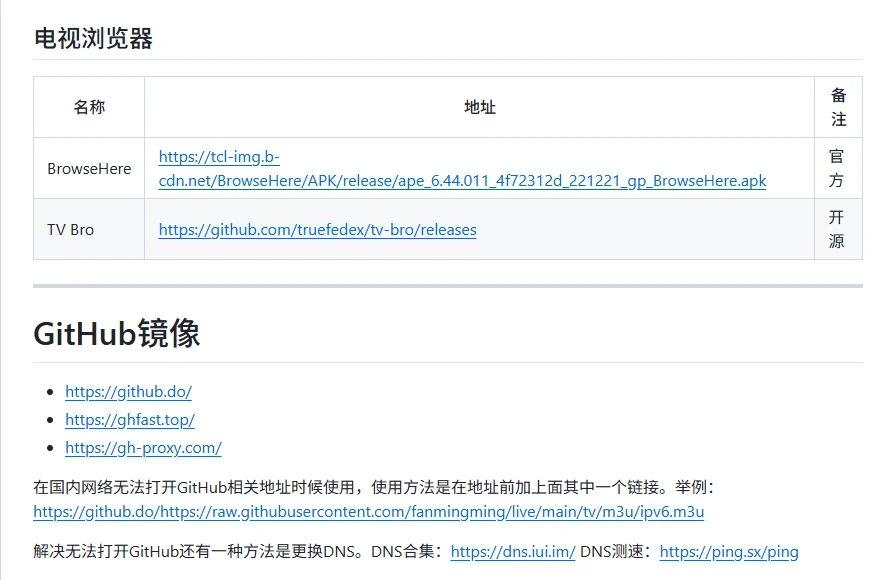This screenshot has height=580, width=882.
Task: Open the example ipv6.m3u mirror URL
Action: point(368,512)
